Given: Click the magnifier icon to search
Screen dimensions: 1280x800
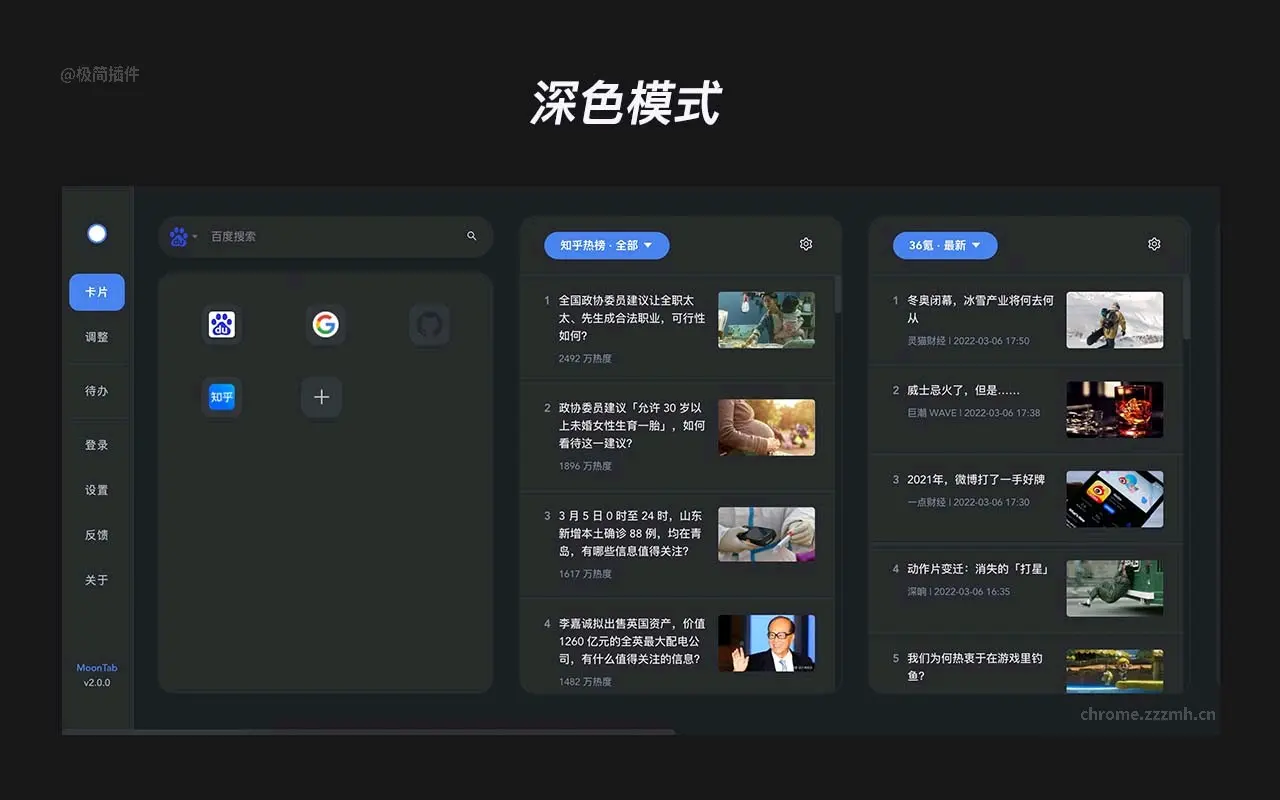Looking at the screenshot, I should [x=470, y=236].
